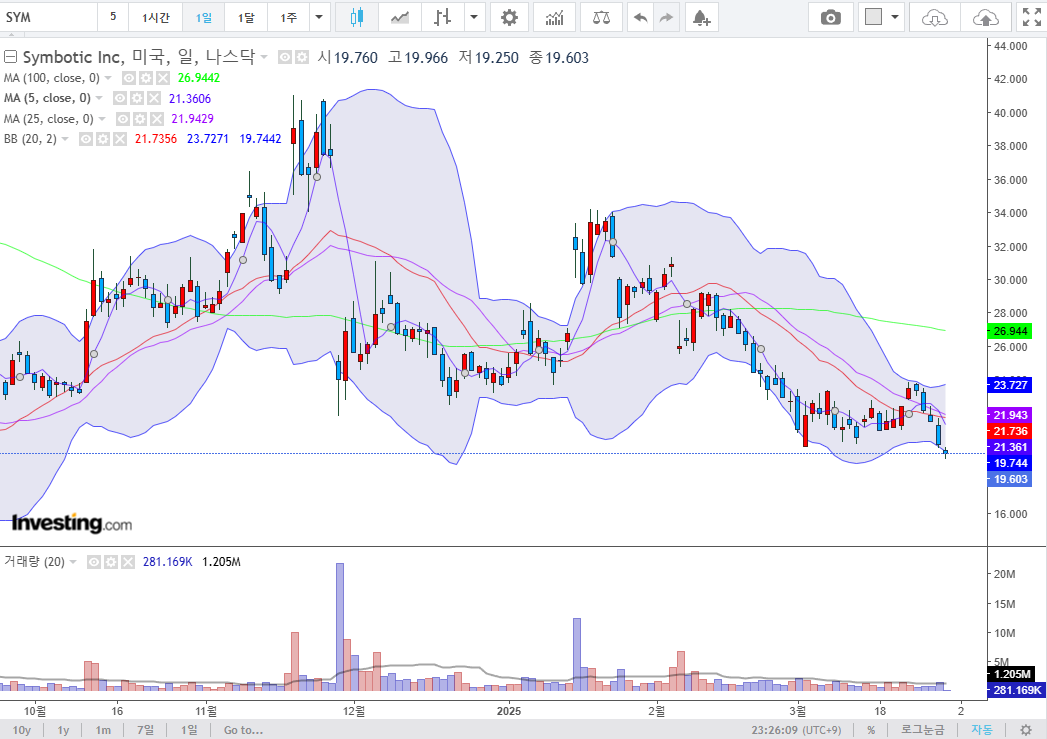The width and height of the screenshot is (1047, 739).
Task: Remove the MA 5 indicator with X
Action: (154, 98)
